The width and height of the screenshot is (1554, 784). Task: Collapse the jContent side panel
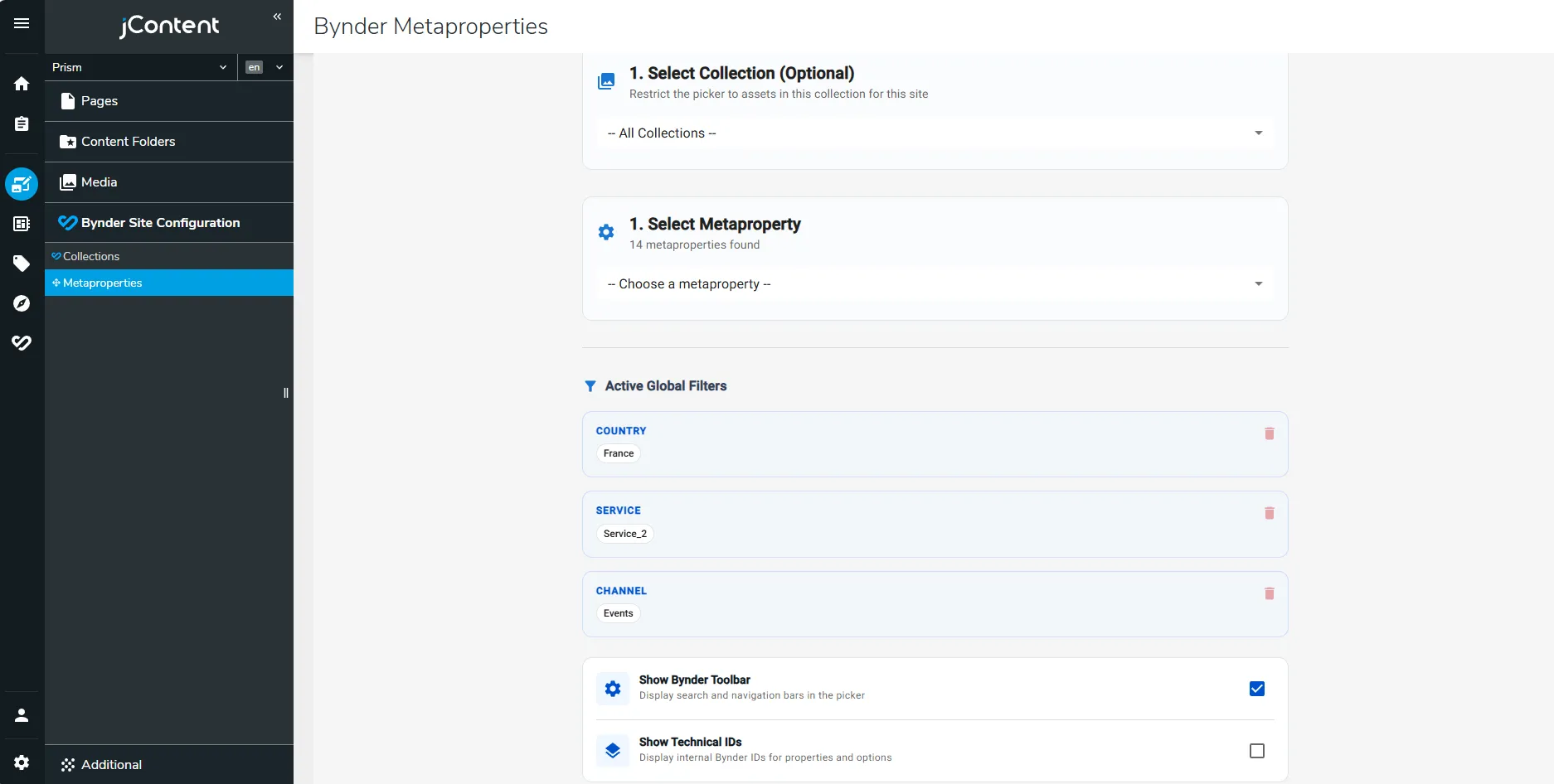click(x=277, y=17)
